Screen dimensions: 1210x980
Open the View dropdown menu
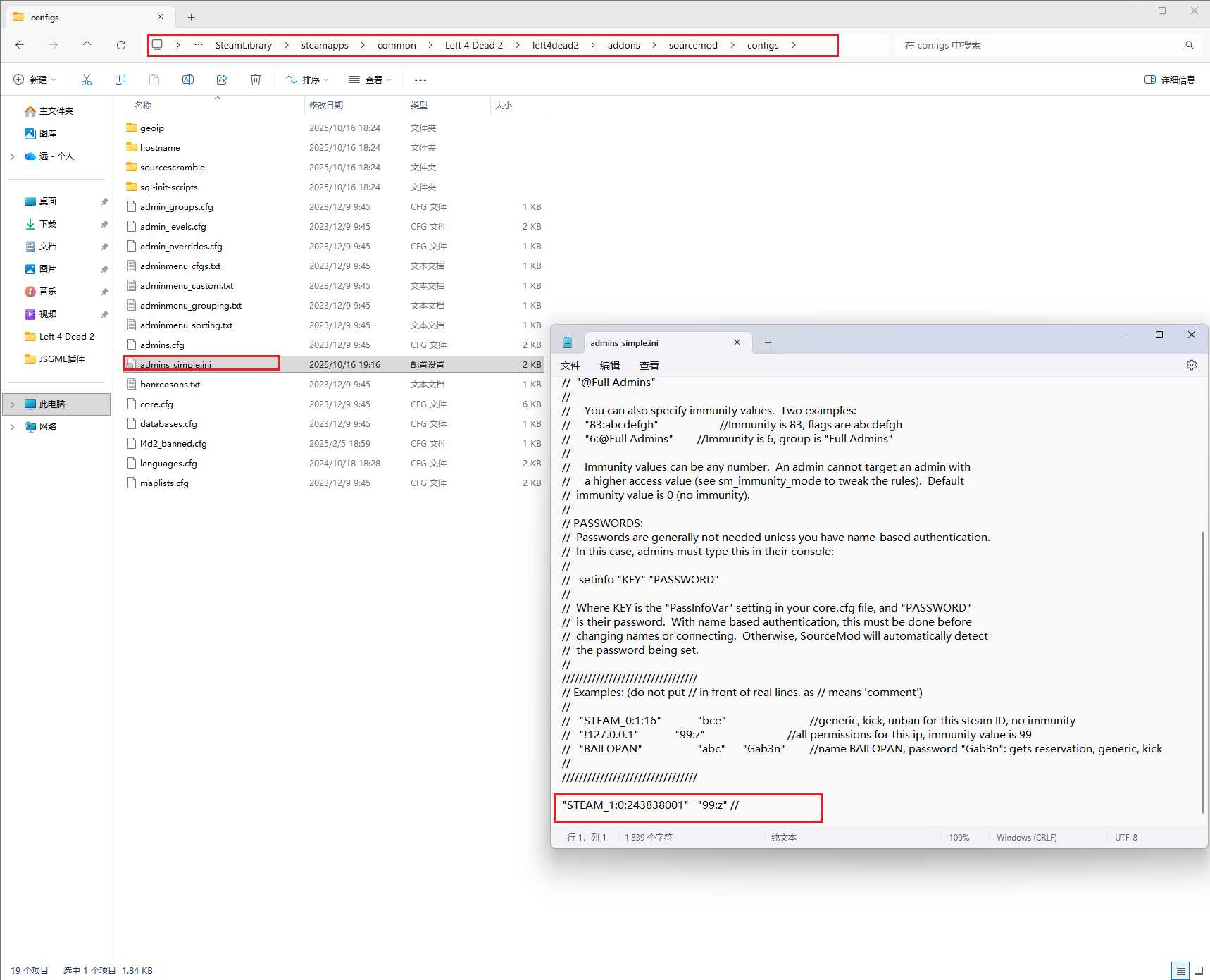click(370, 80)
